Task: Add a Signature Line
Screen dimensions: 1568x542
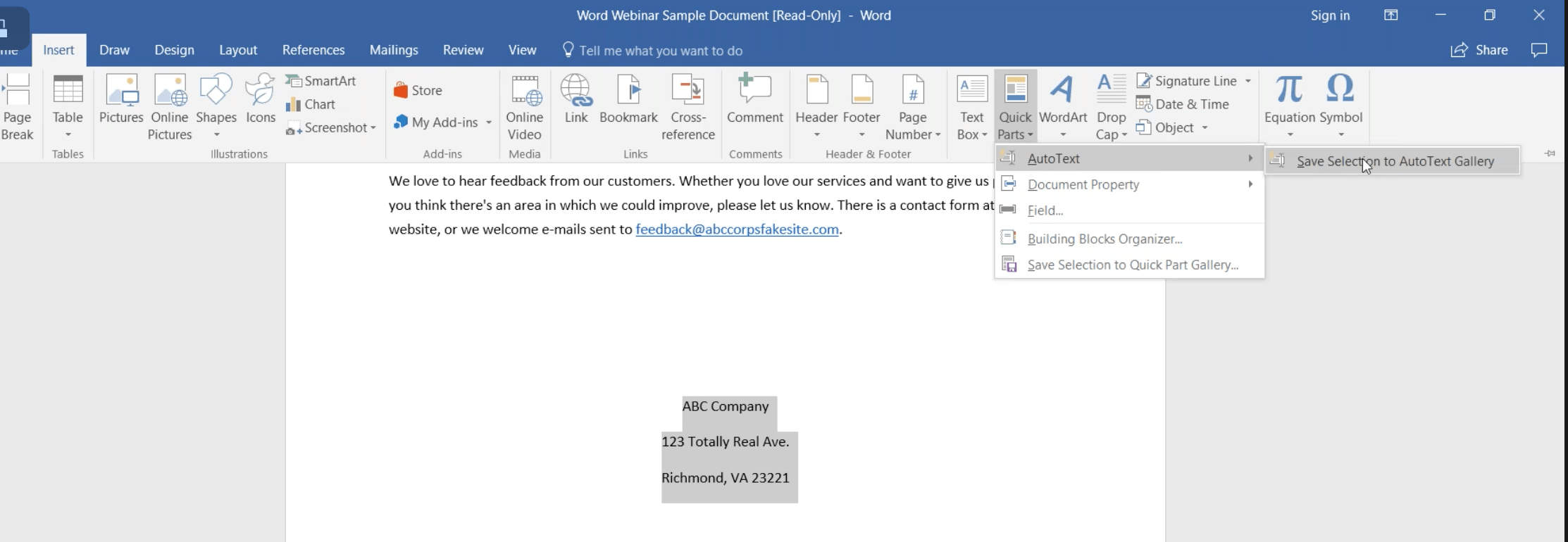Action: point(1188,81)
